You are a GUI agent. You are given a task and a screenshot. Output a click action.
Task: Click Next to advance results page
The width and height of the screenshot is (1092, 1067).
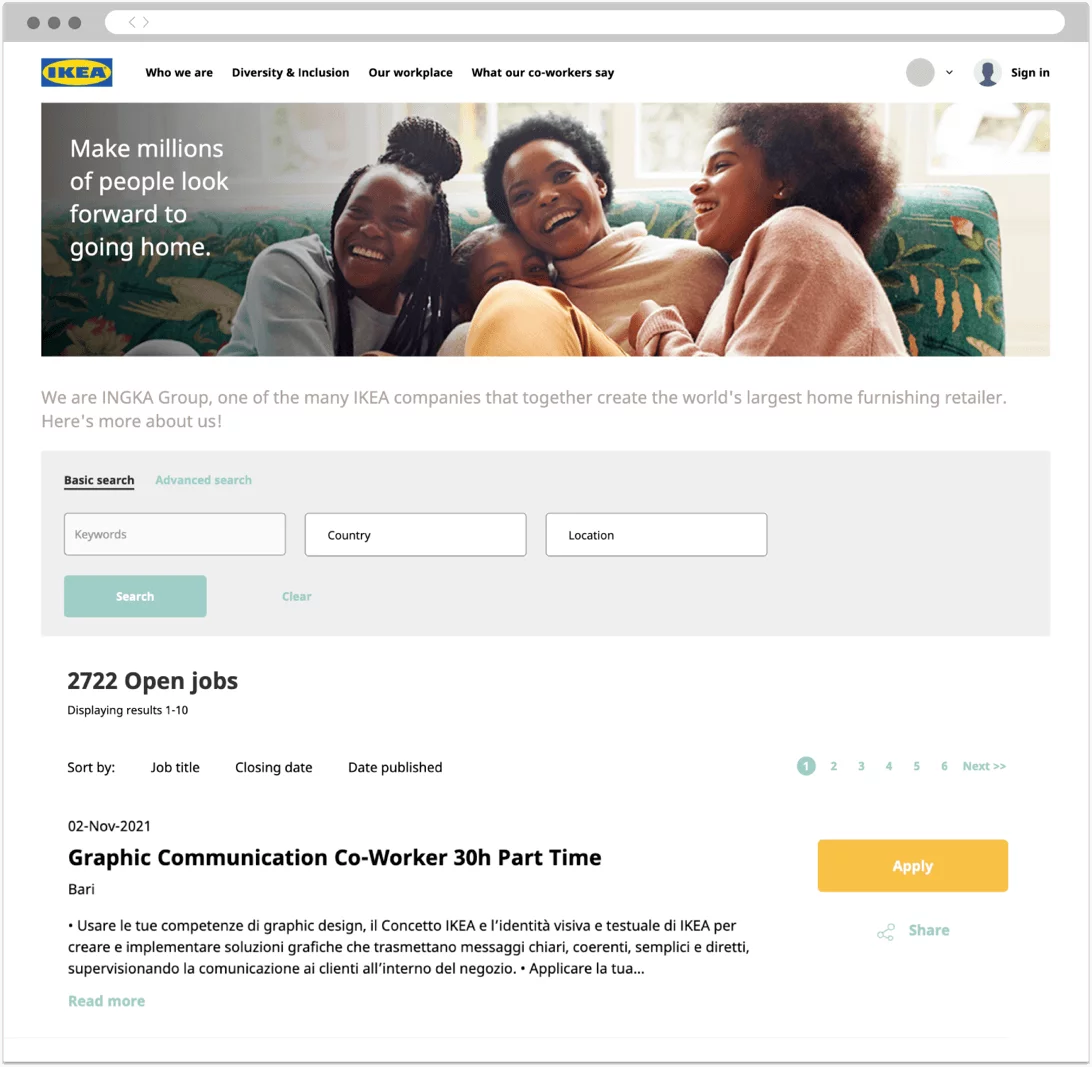coord(984,766)
